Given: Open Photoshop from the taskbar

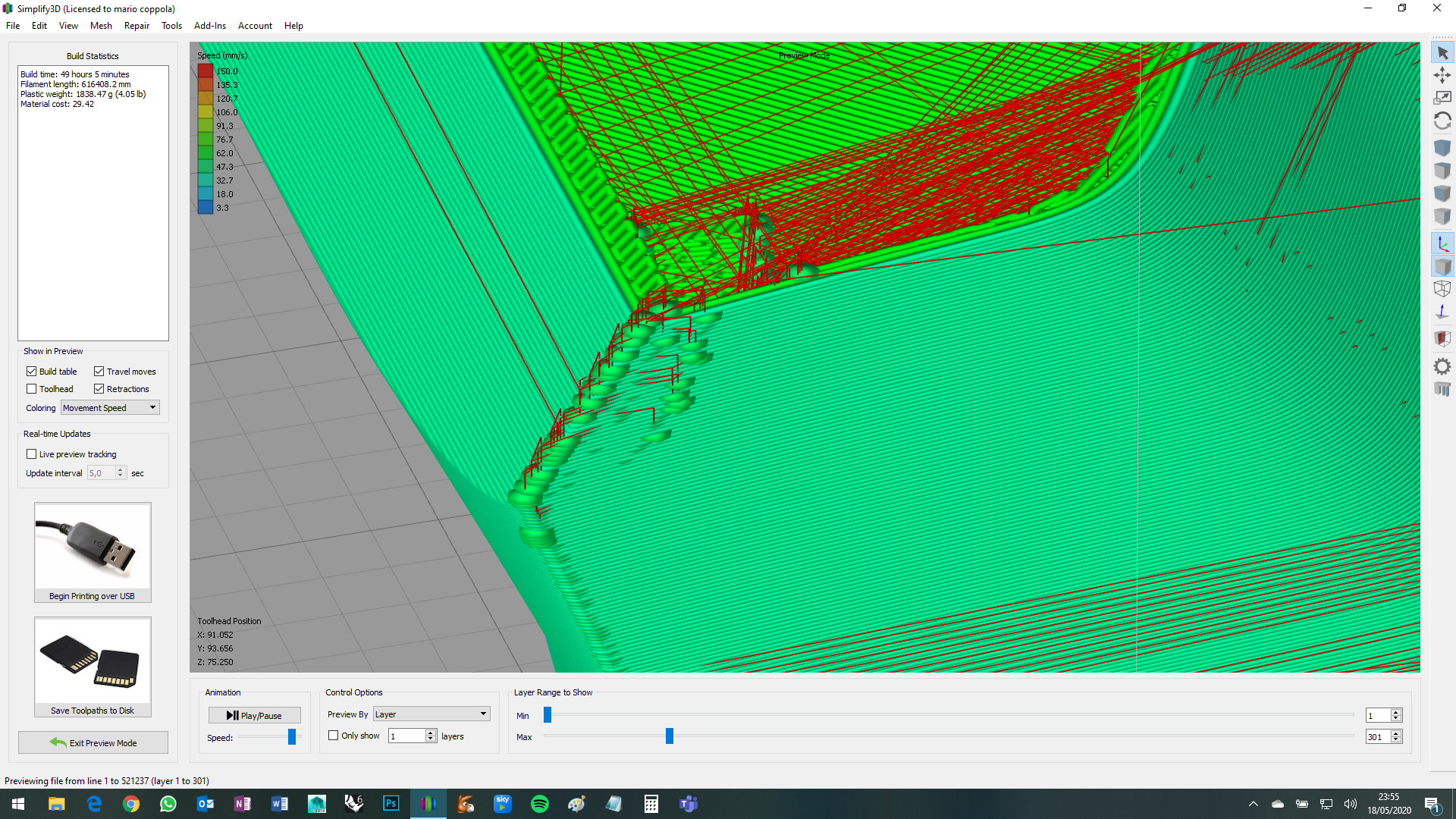Looking at the screenshot, I should (391, 804).
